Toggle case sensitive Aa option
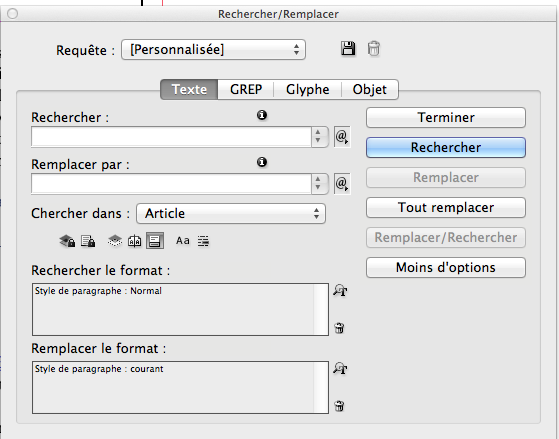Viewport: 559px width, 439px height. click(x=183, y=241)
